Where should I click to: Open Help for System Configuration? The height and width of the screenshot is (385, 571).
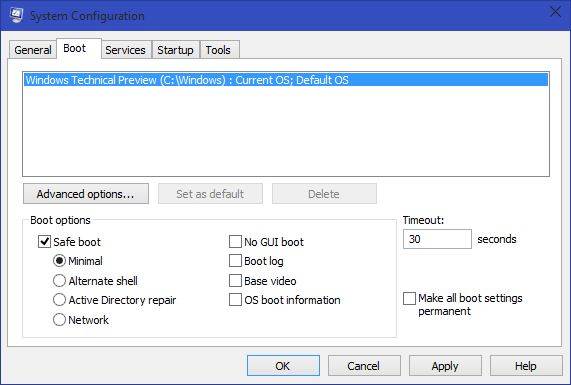pos(526,366)
